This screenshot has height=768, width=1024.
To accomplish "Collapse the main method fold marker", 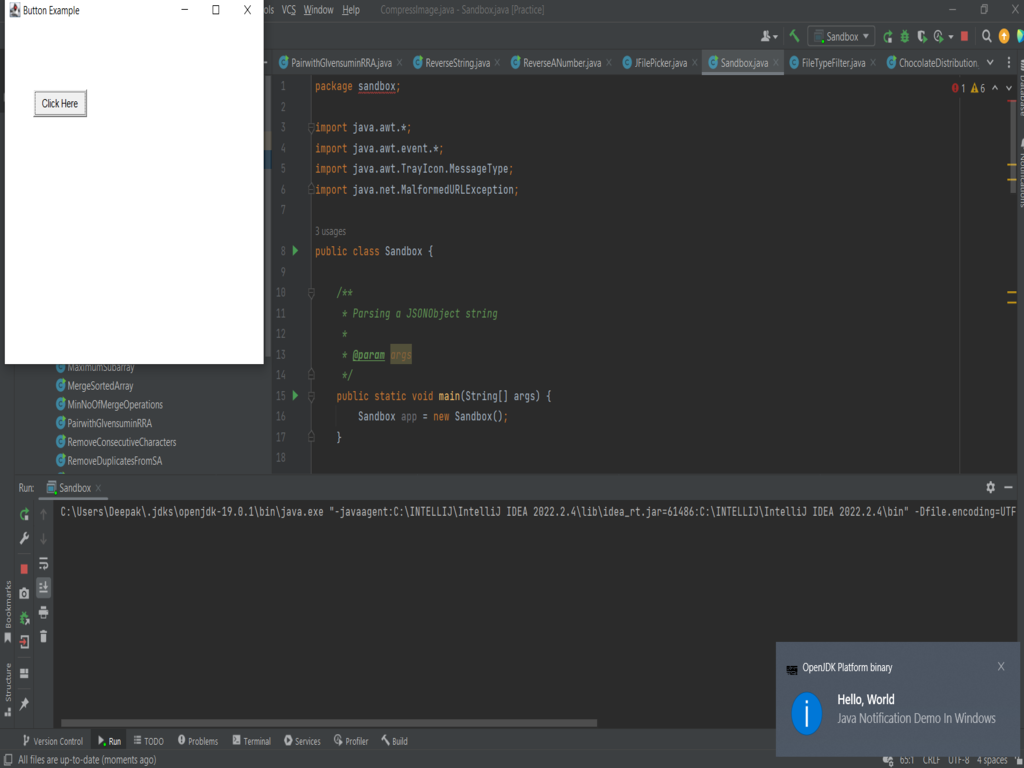I will (x=312, y=396).
